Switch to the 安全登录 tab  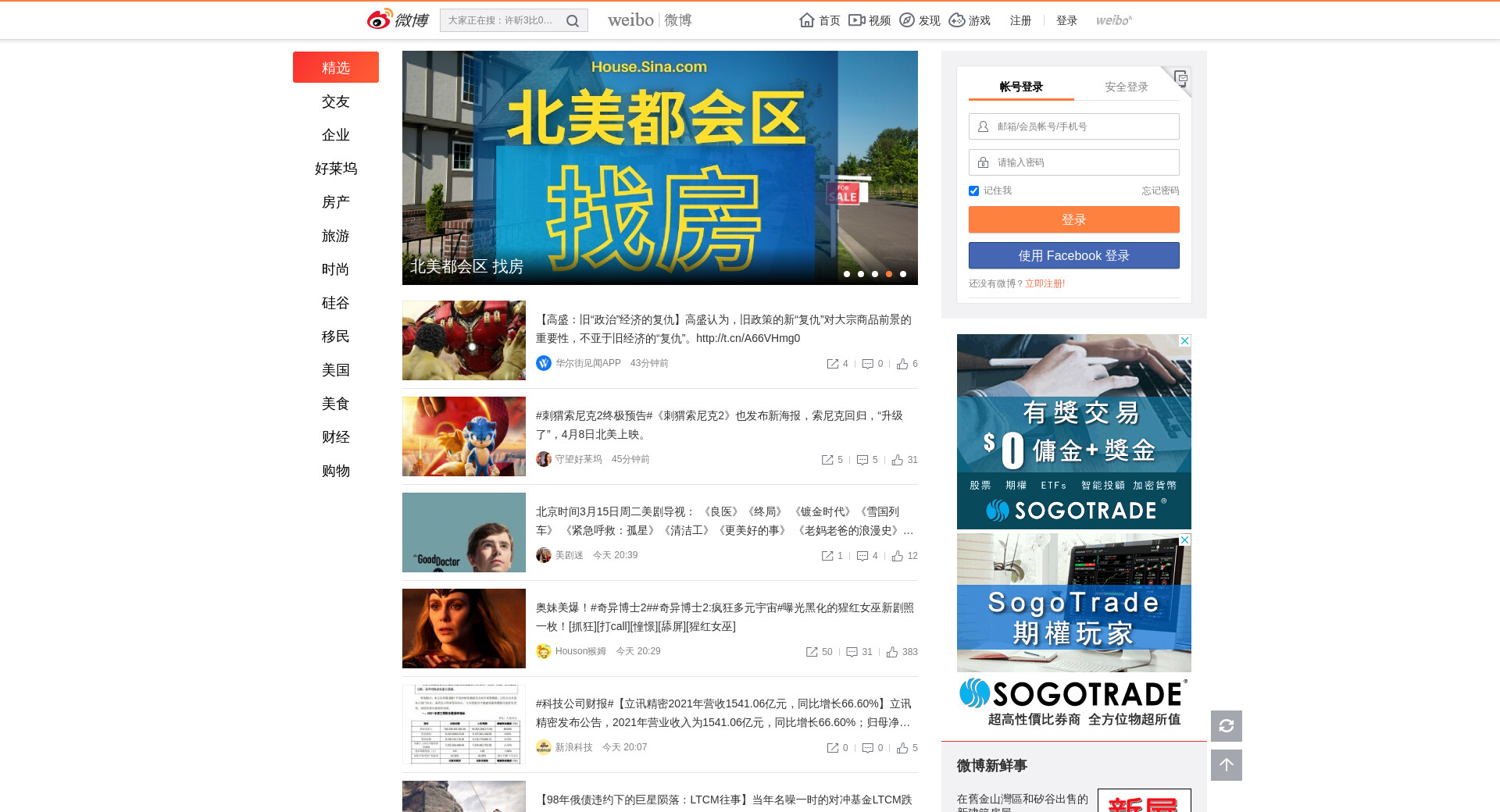(x=1126, y=87)
